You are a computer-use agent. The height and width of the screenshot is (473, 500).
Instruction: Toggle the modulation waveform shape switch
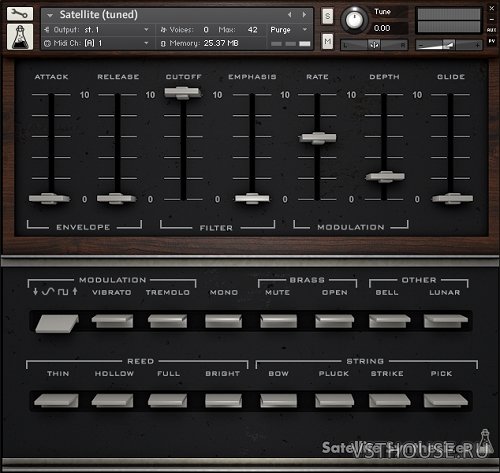[x=57, y=323]
